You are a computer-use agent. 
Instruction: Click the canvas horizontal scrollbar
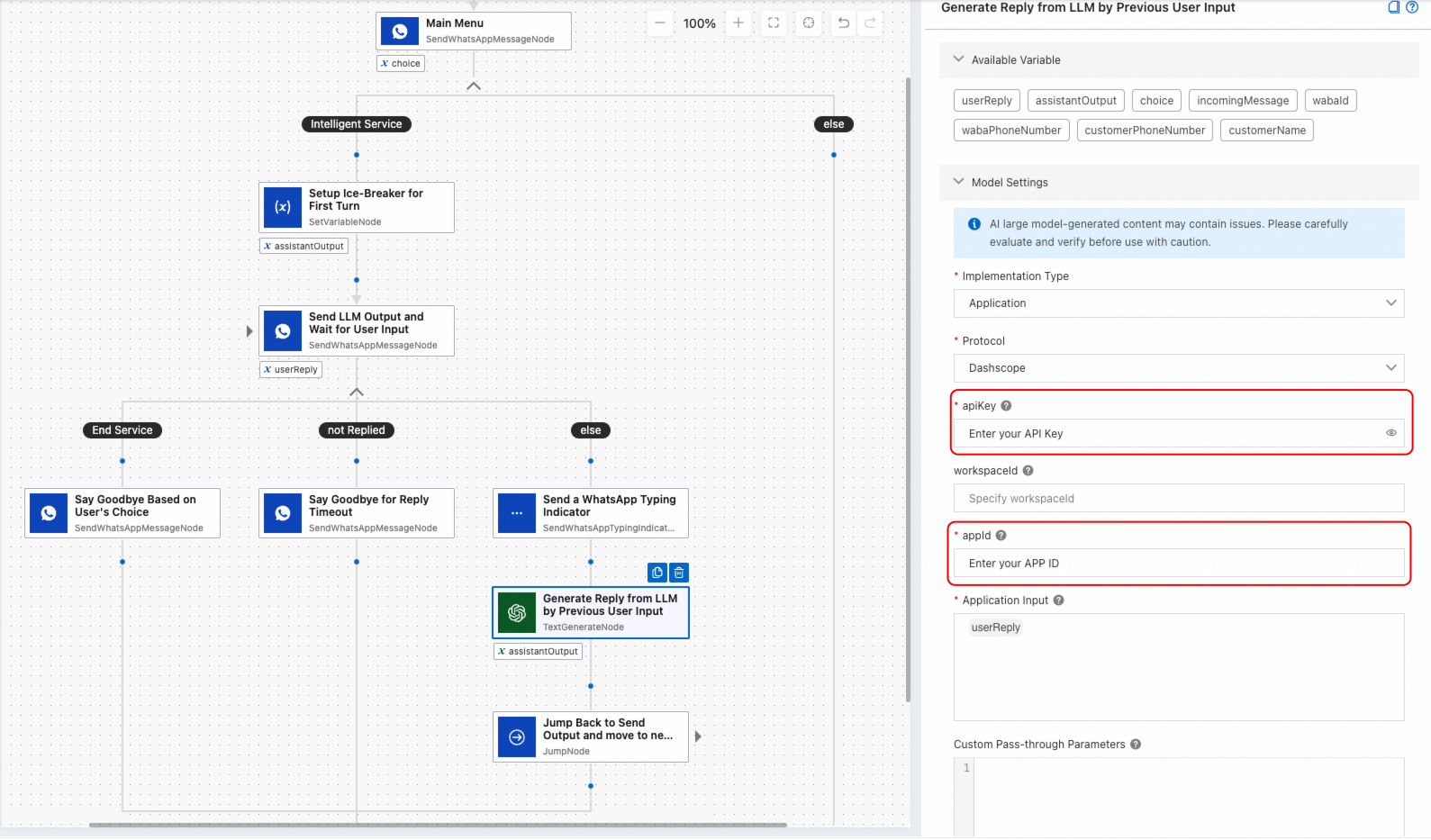(x=438, y=825)
